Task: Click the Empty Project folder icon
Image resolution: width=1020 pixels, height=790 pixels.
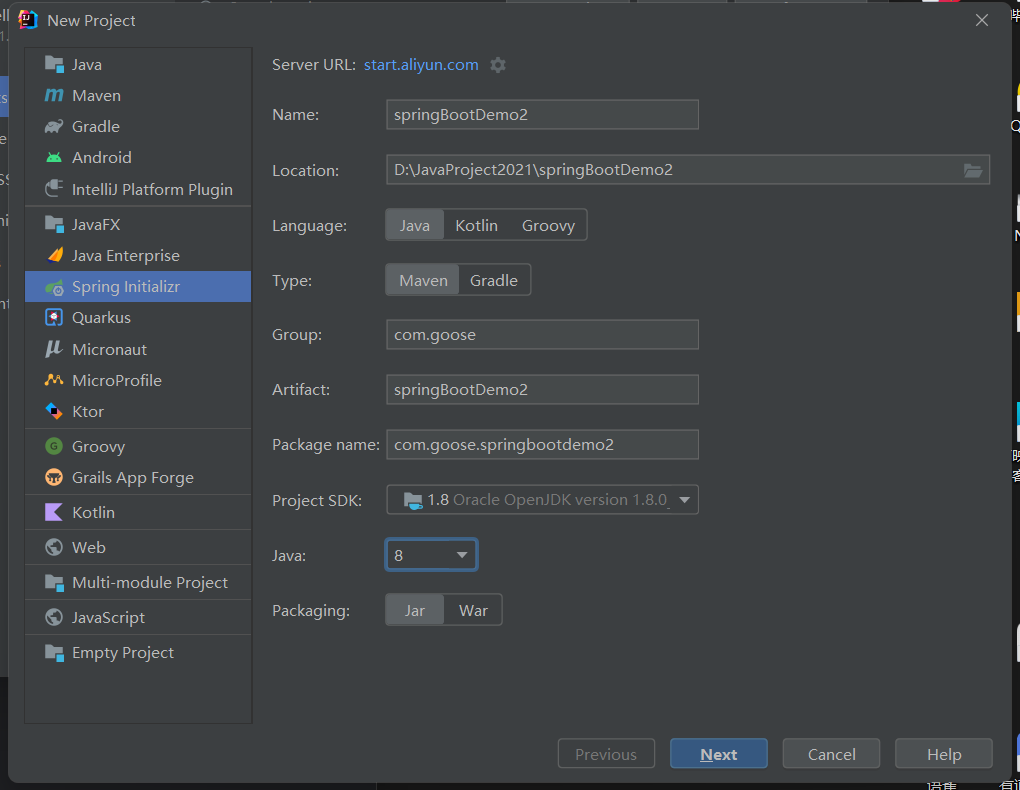Action: click(x=54, y=653)
